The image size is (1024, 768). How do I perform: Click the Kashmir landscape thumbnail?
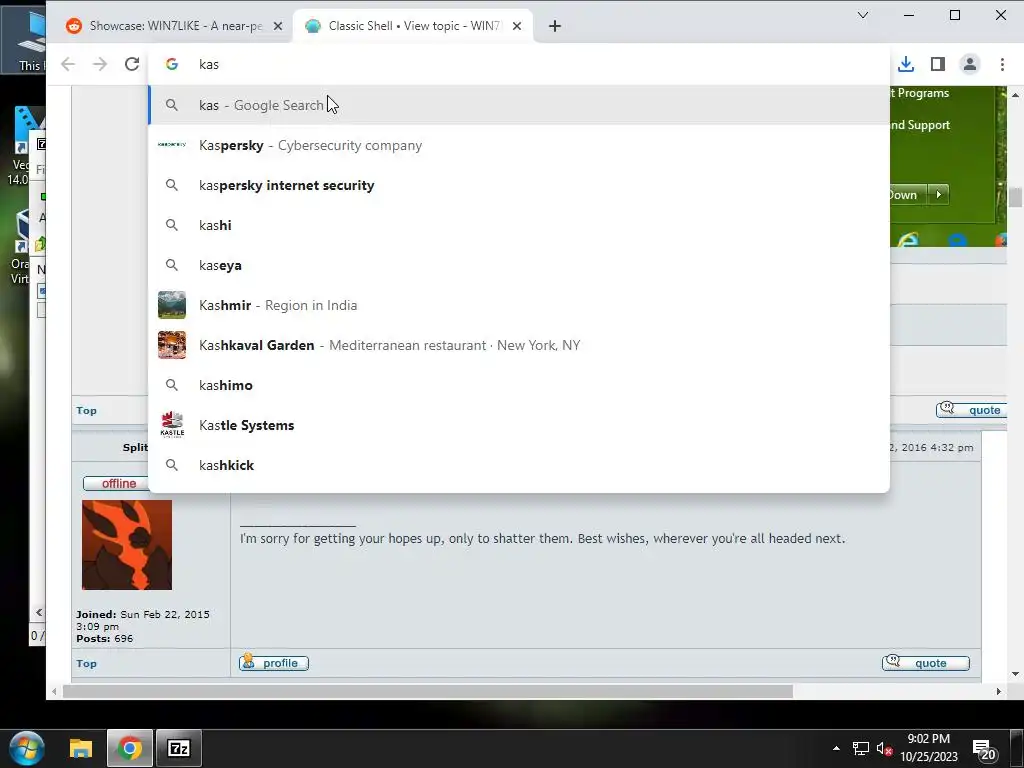point(172,305)
